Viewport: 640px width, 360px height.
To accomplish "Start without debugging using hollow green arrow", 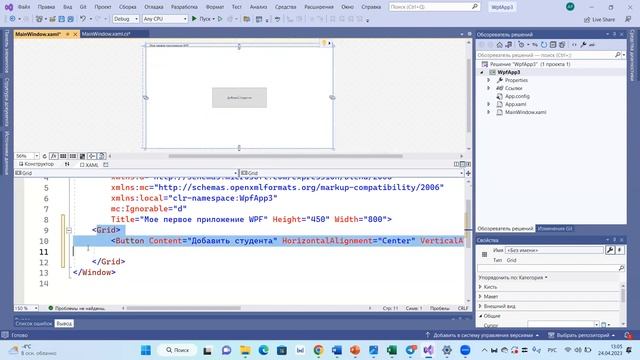I will tap(220, 19).
